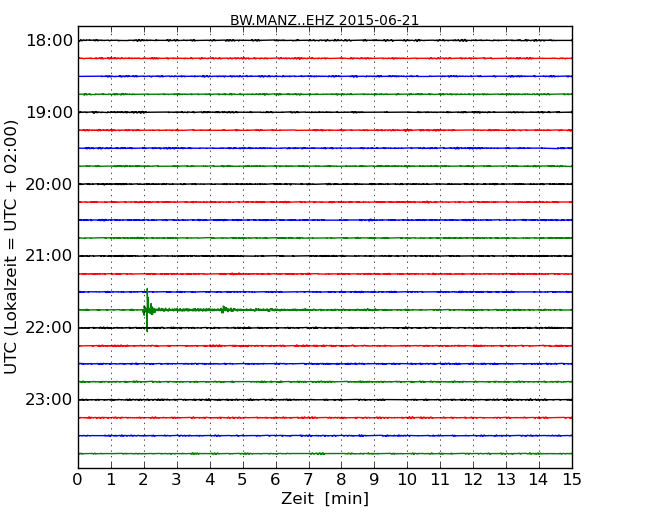Click x-axis tick label 0

[x=78, y=480]
